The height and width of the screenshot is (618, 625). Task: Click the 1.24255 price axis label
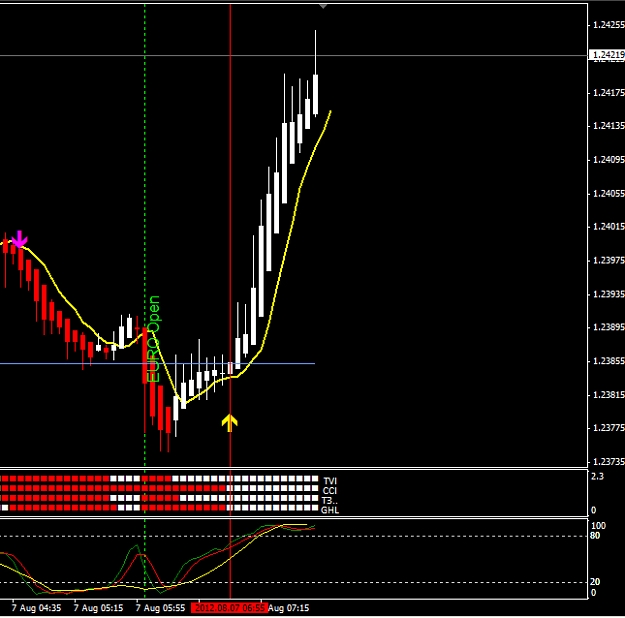tap(609, 25)
